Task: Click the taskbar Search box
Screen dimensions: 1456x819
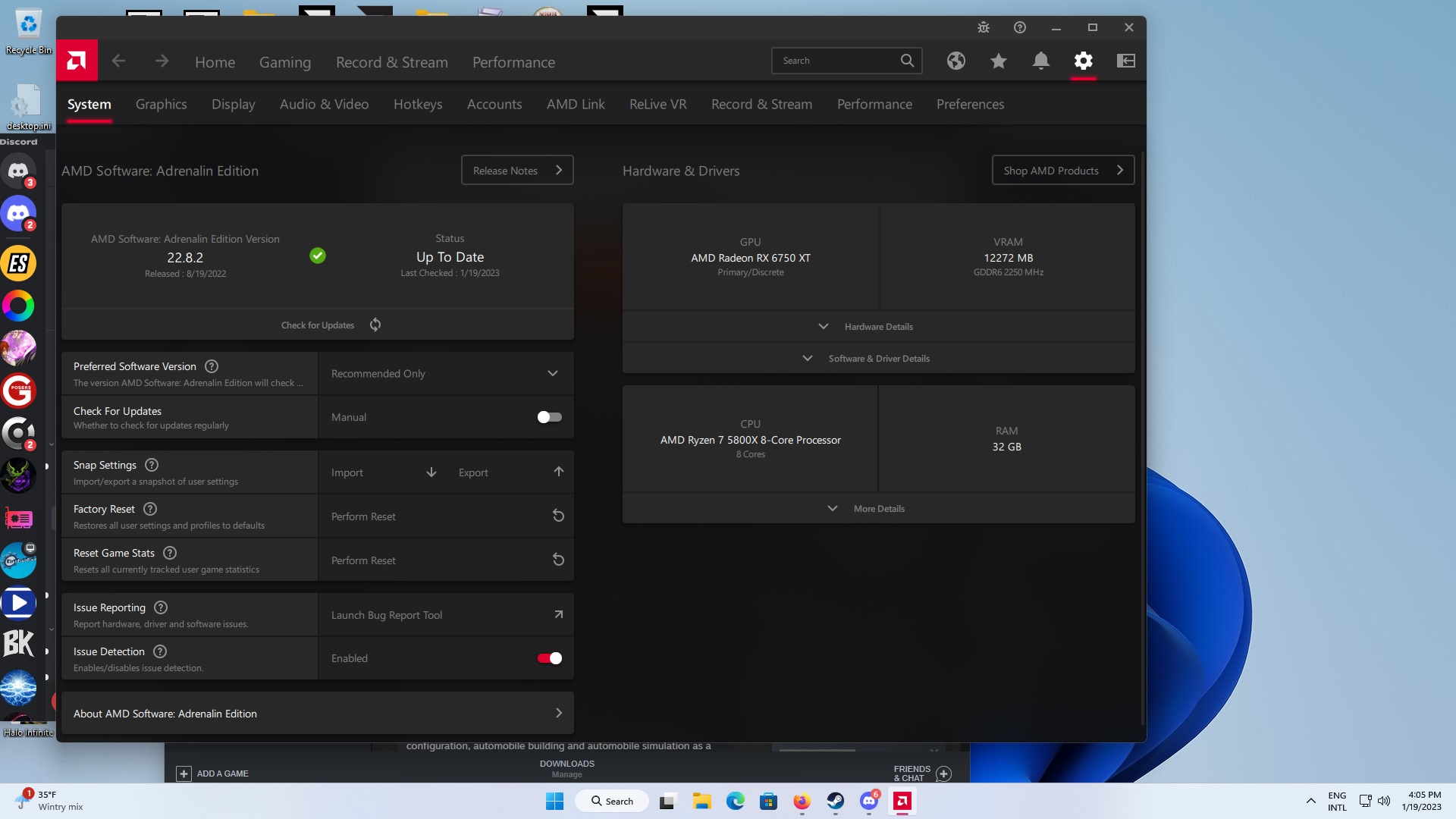Action: click(x=611, y=801)
